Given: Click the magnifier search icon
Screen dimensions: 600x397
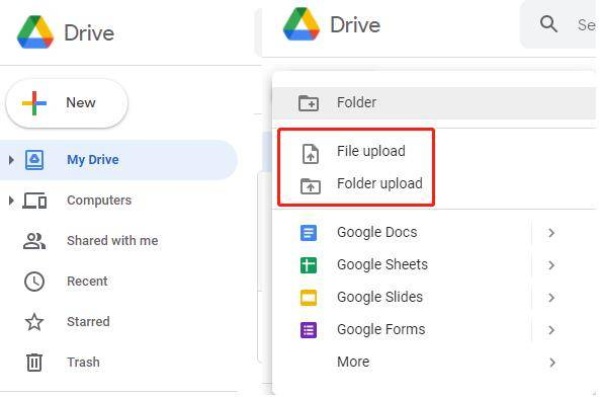Looking at the screenshot, I should [548, 24].
